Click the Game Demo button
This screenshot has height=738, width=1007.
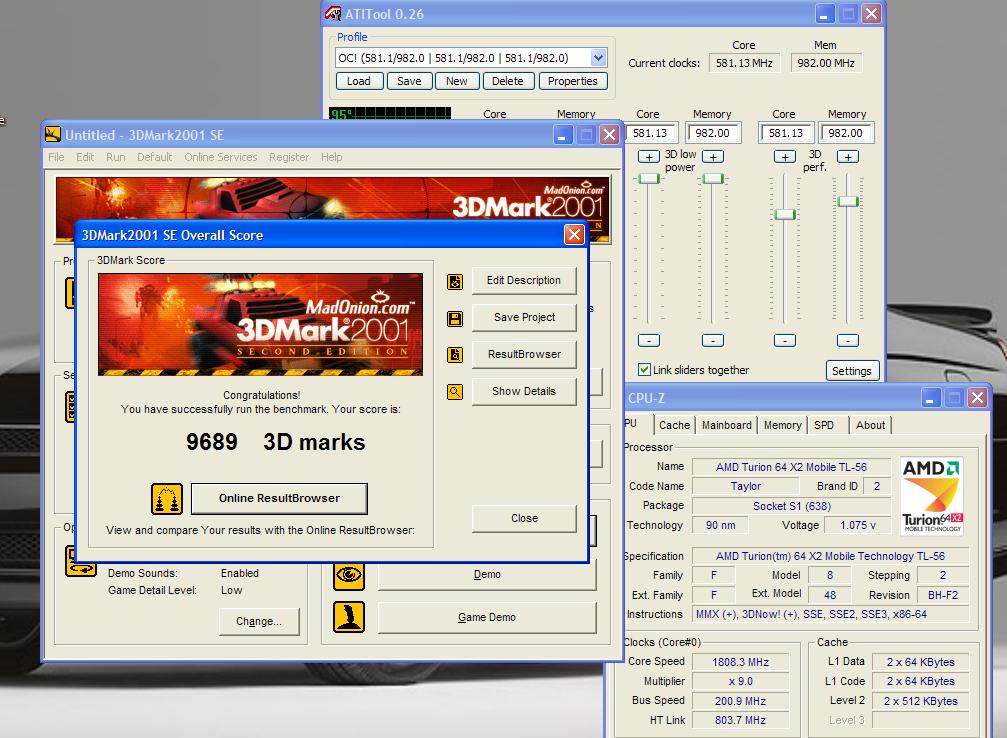pos(487,617)
